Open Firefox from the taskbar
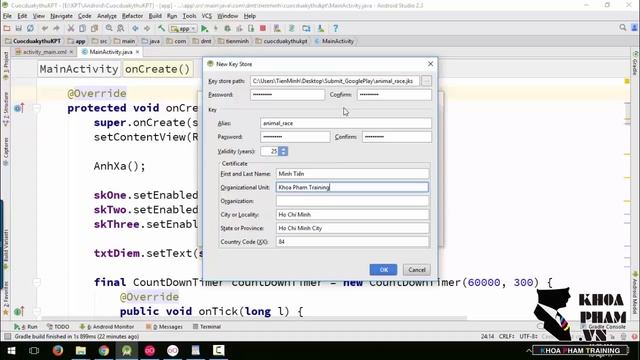Screen dimensions: 640x360 click(58, 351)
